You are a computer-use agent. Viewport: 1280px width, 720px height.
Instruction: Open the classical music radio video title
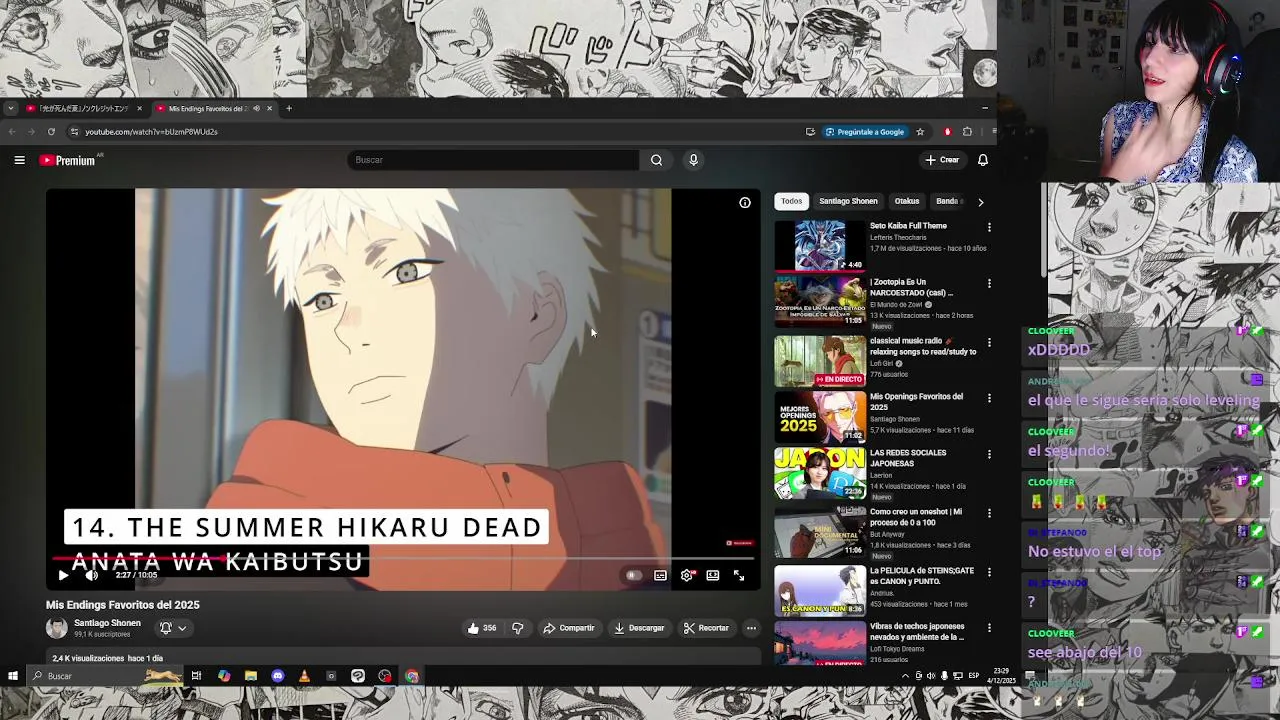pyautogui.click(x=923, y=346)
